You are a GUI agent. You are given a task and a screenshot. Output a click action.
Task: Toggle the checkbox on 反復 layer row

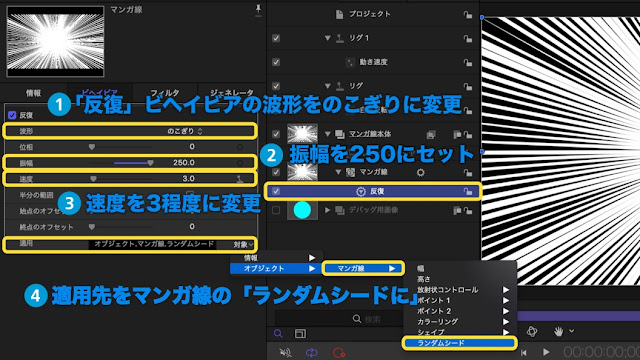click(x=276, y=191)
